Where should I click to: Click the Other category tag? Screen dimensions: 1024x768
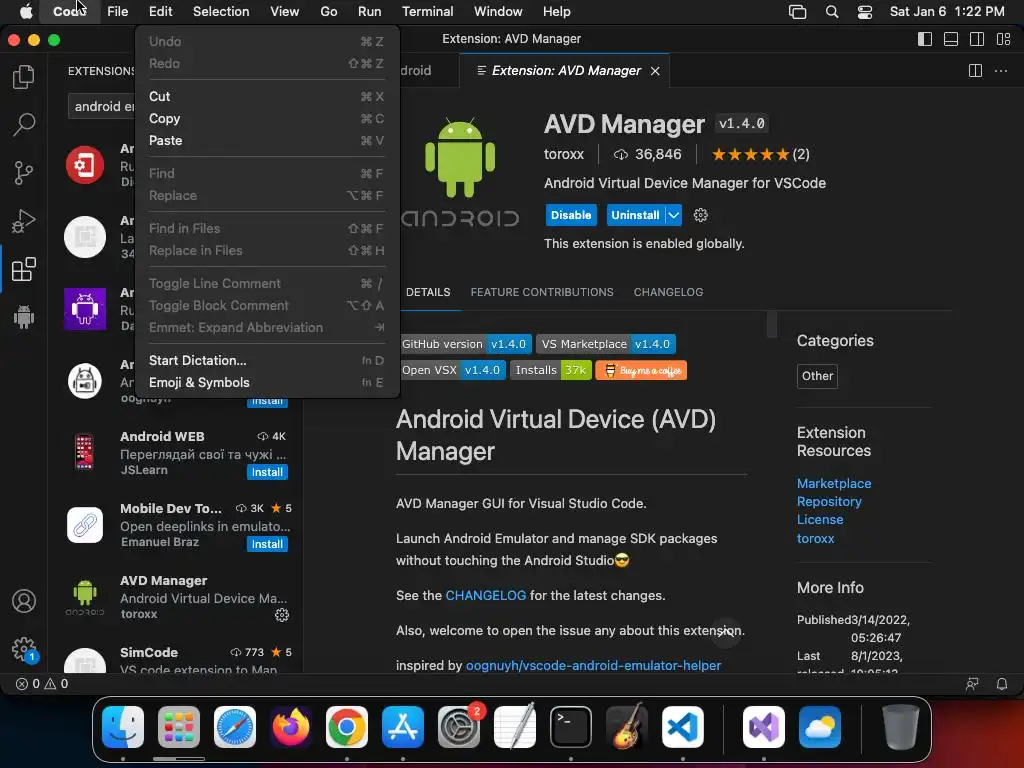(x=817, y=376)
